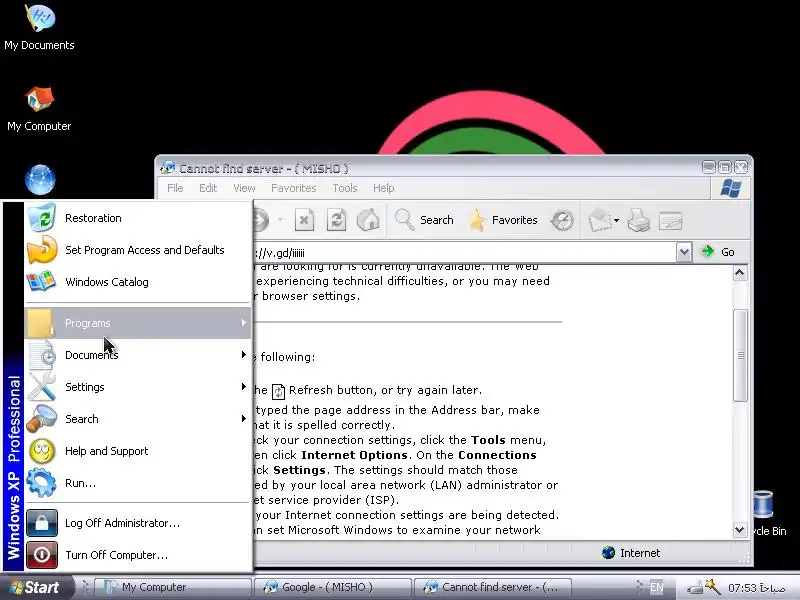Click the Settings tools icon

tap(42, 387)
